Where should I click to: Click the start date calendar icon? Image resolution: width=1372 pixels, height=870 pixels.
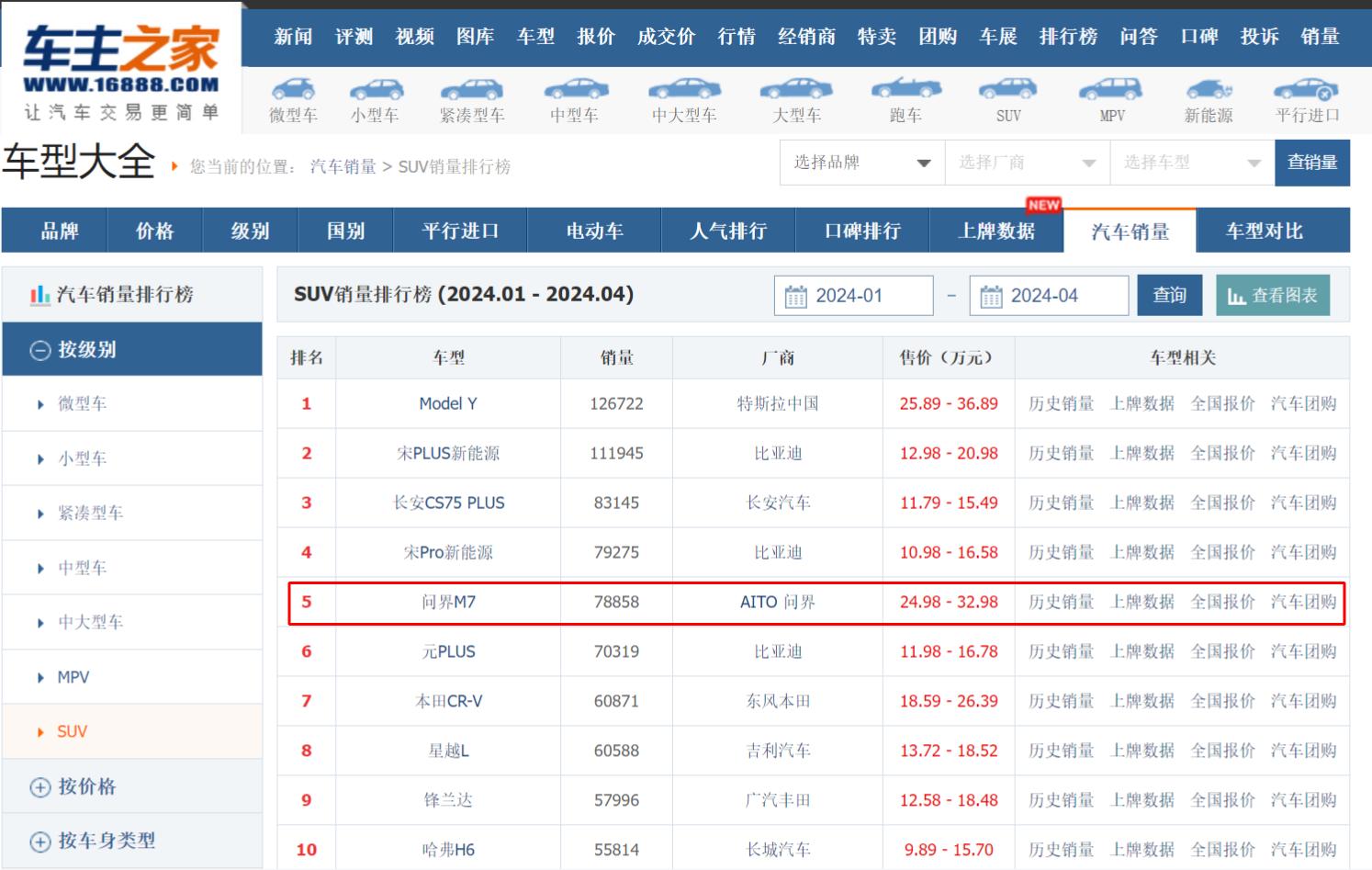point(795,296)
